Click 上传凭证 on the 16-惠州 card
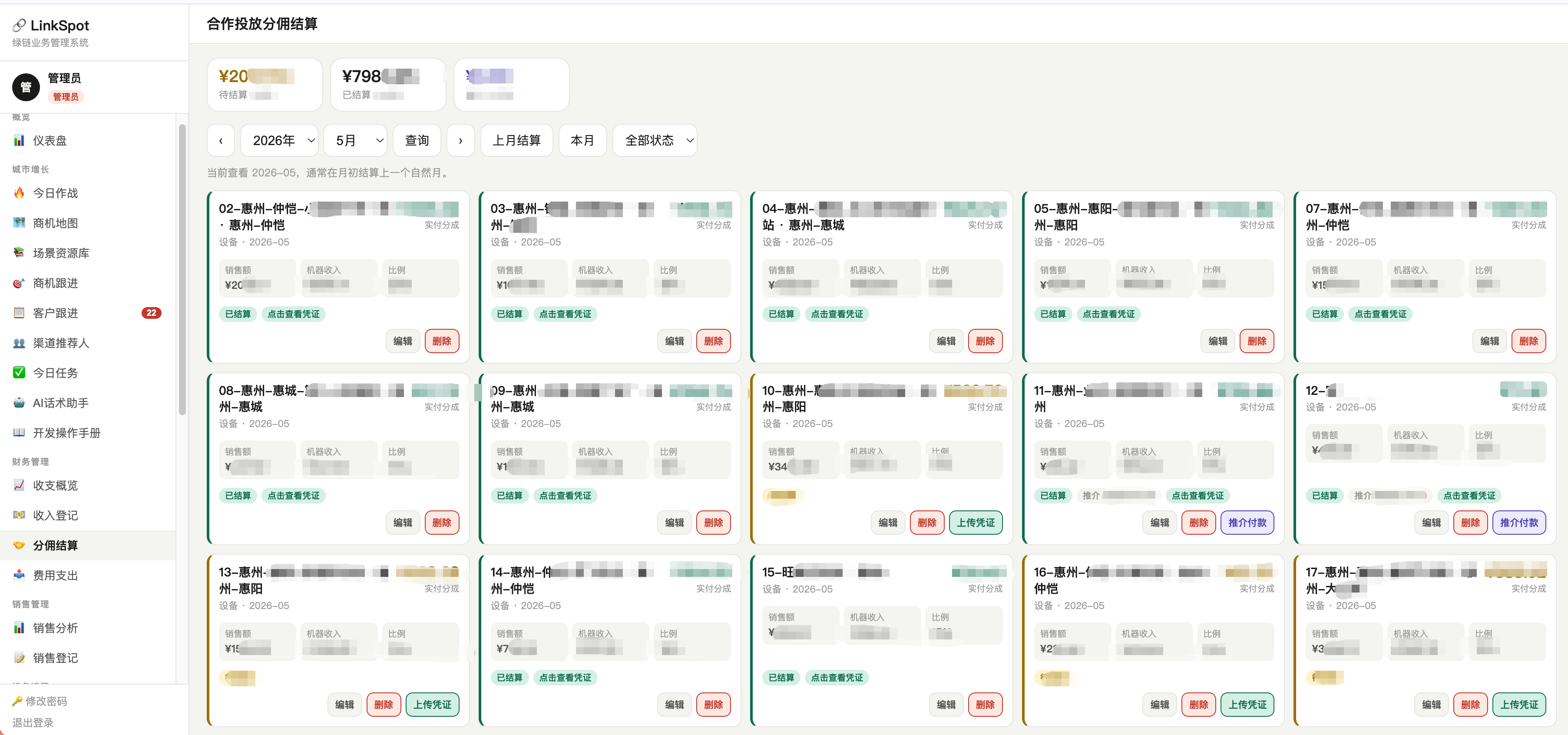This screenshot has width=1568, height=735. (1247, 705)
